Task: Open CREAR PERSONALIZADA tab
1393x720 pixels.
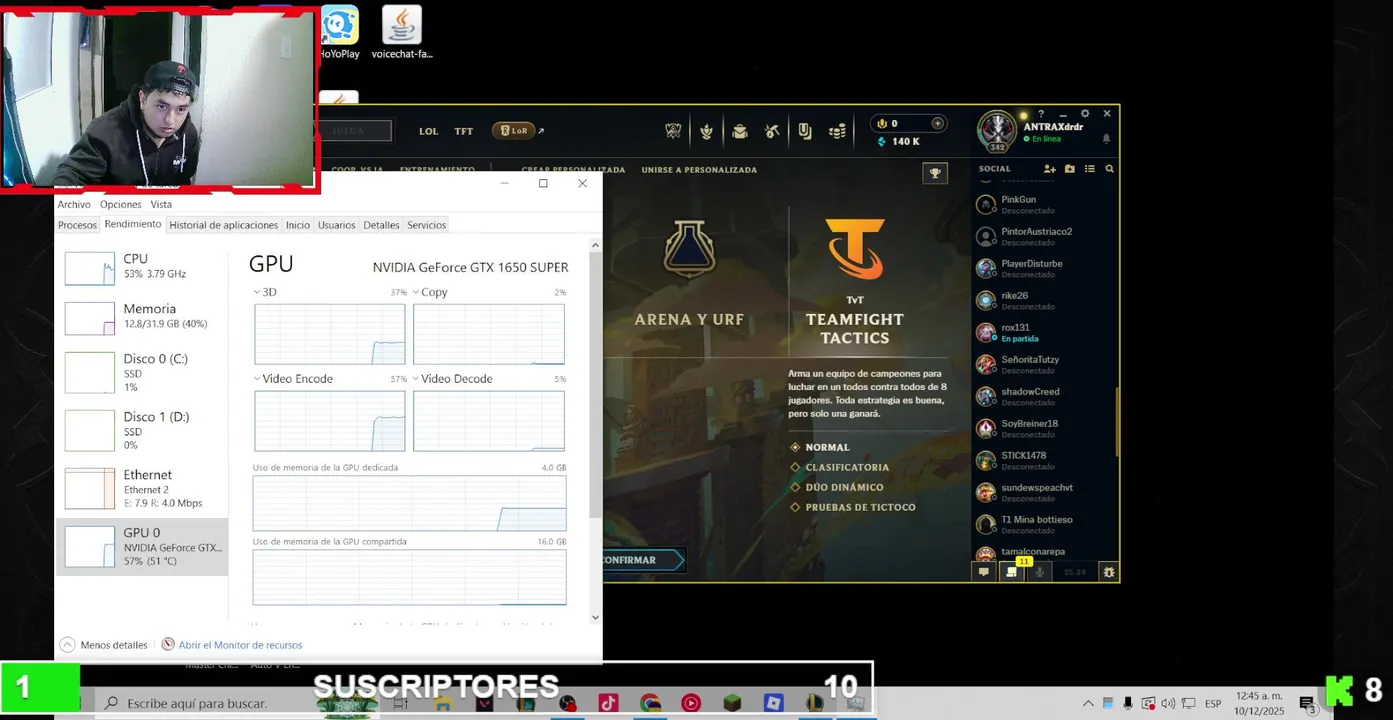Action: click(573, 170)
